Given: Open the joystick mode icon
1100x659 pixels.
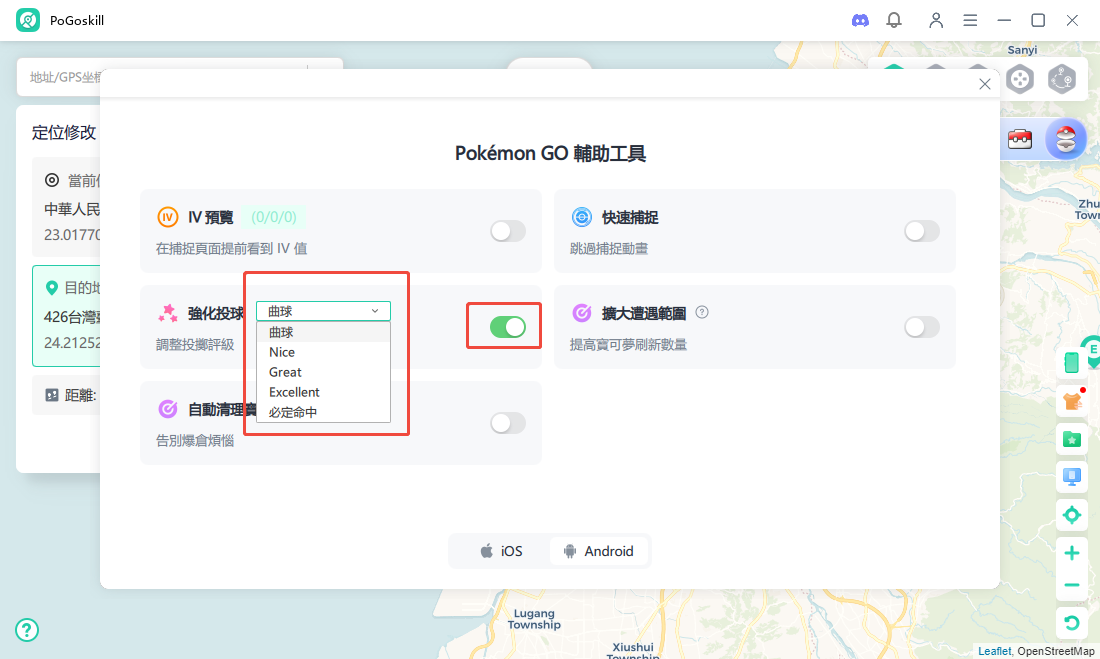Looking at the screenshot, I should point(1020,79).
